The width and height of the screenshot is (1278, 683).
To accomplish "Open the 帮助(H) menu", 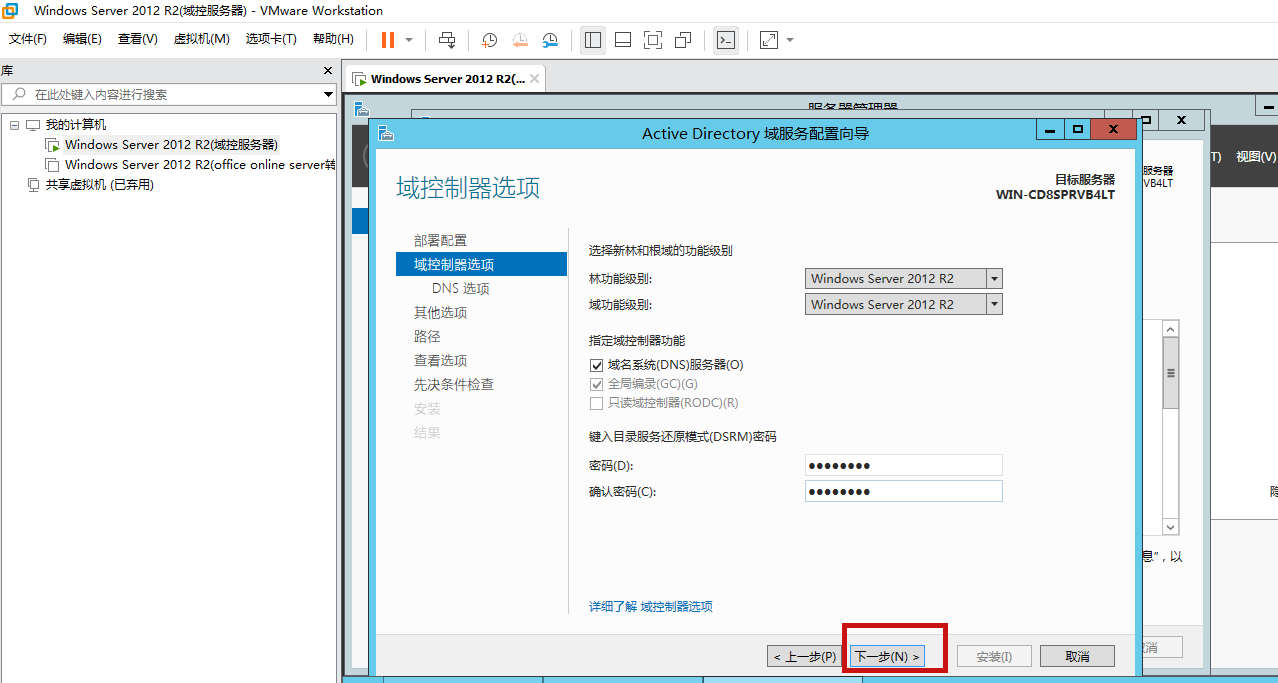I will 333,39.
